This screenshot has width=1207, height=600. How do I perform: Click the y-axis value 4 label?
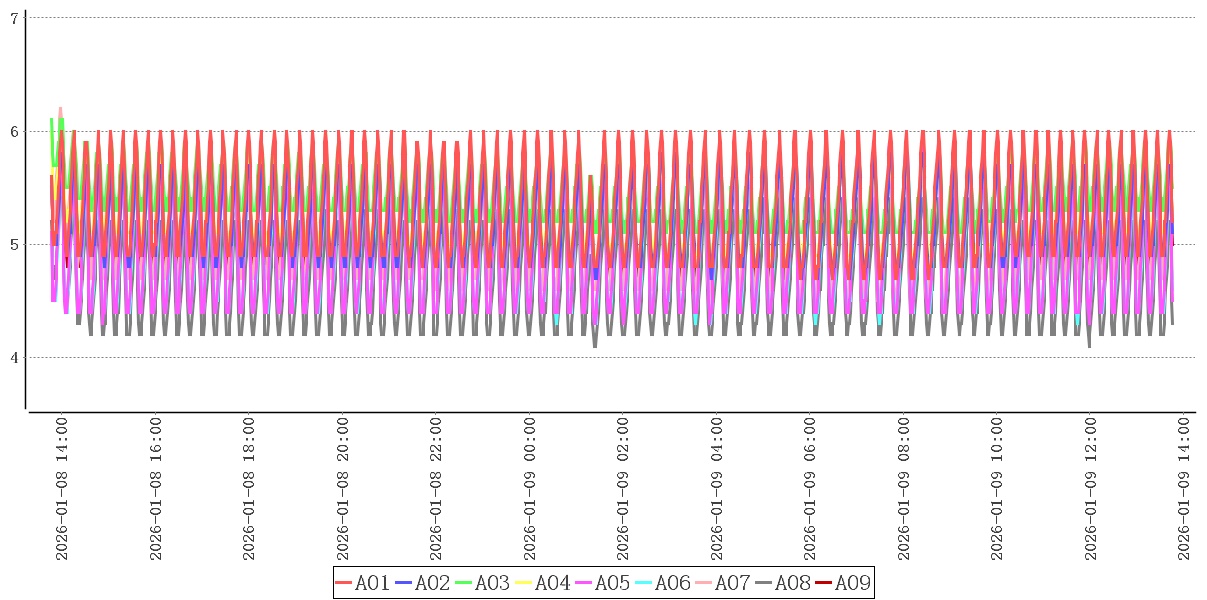point(14,358)
